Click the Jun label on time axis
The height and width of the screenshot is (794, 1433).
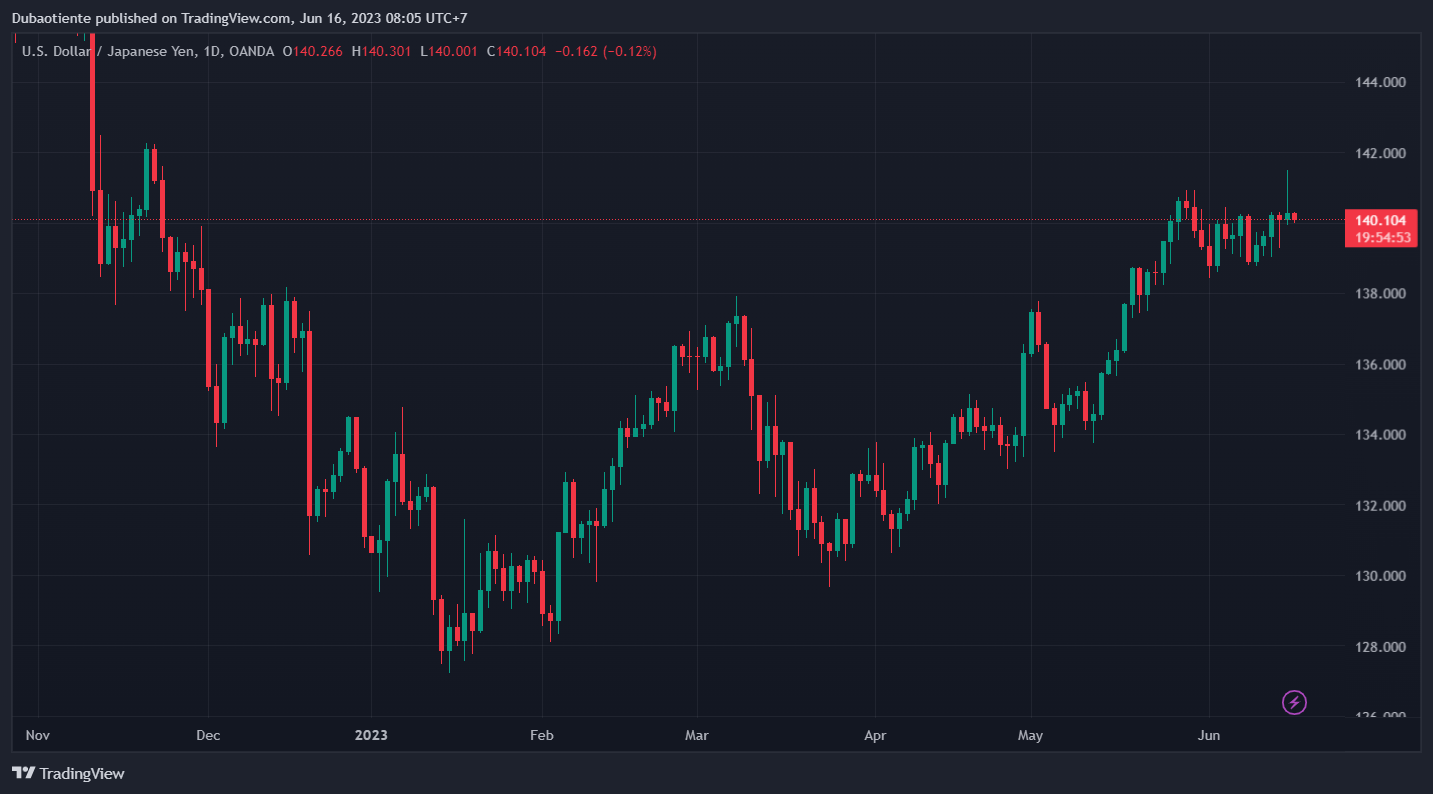[1208, 736]
